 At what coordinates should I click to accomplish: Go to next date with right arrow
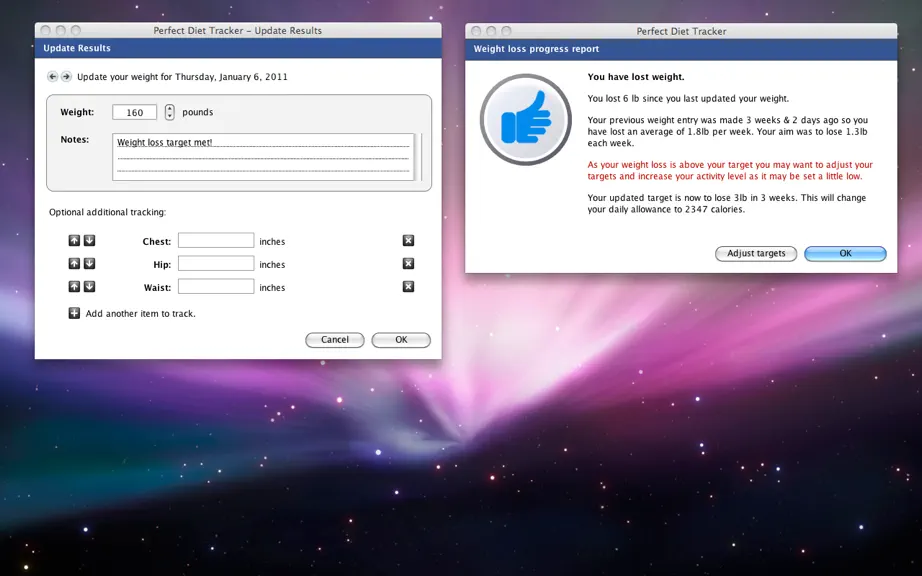coord(66,76)
